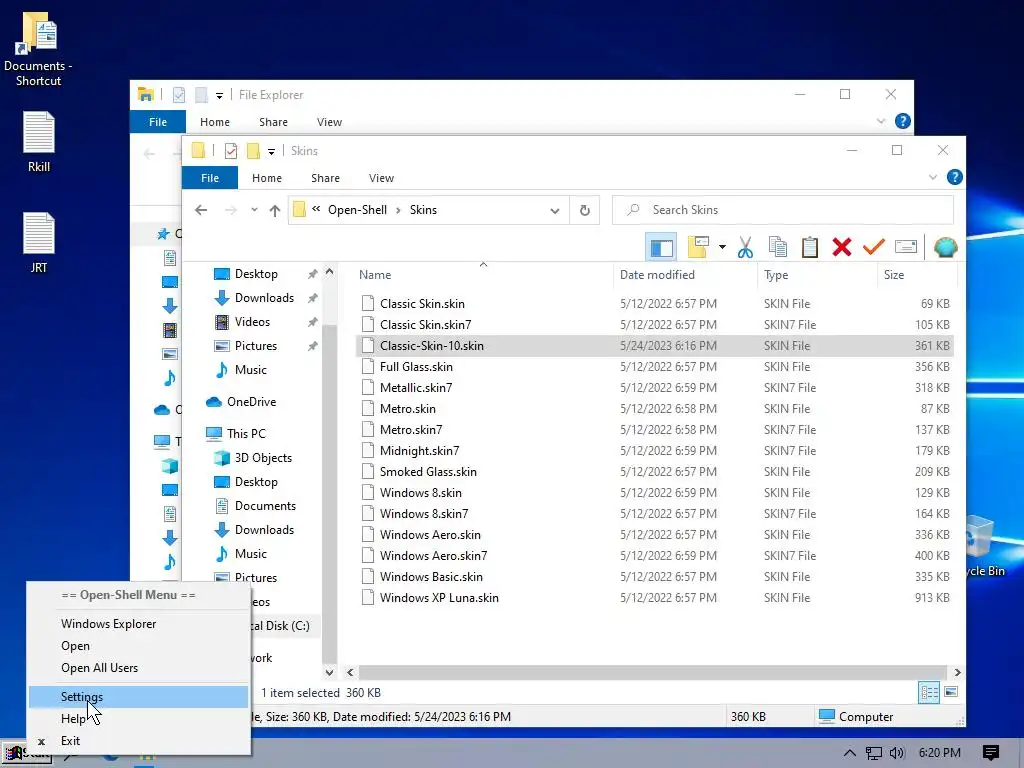The width and height of the screenshot is (1024, 768).
Task: Click the orange checkmark toolbar icon
Action: click(874, 247)
